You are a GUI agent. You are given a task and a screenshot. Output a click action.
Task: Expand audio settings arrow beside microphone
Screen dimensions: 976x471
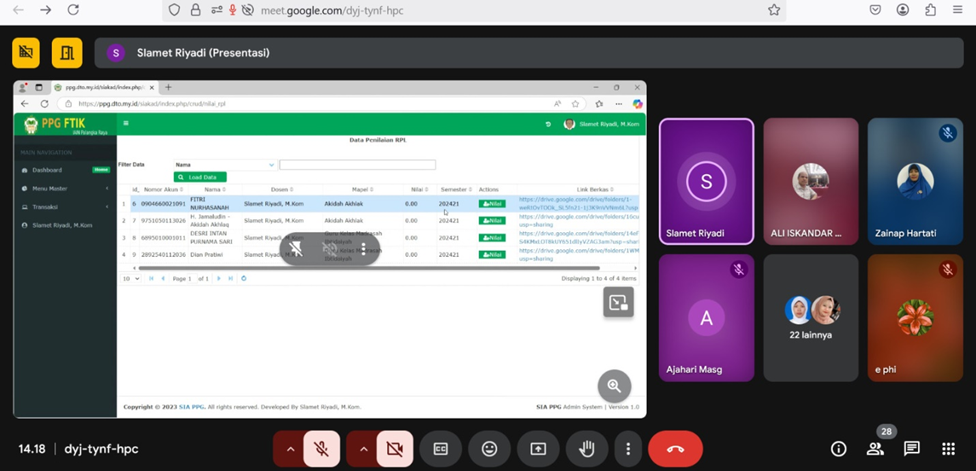click(290, 449)
